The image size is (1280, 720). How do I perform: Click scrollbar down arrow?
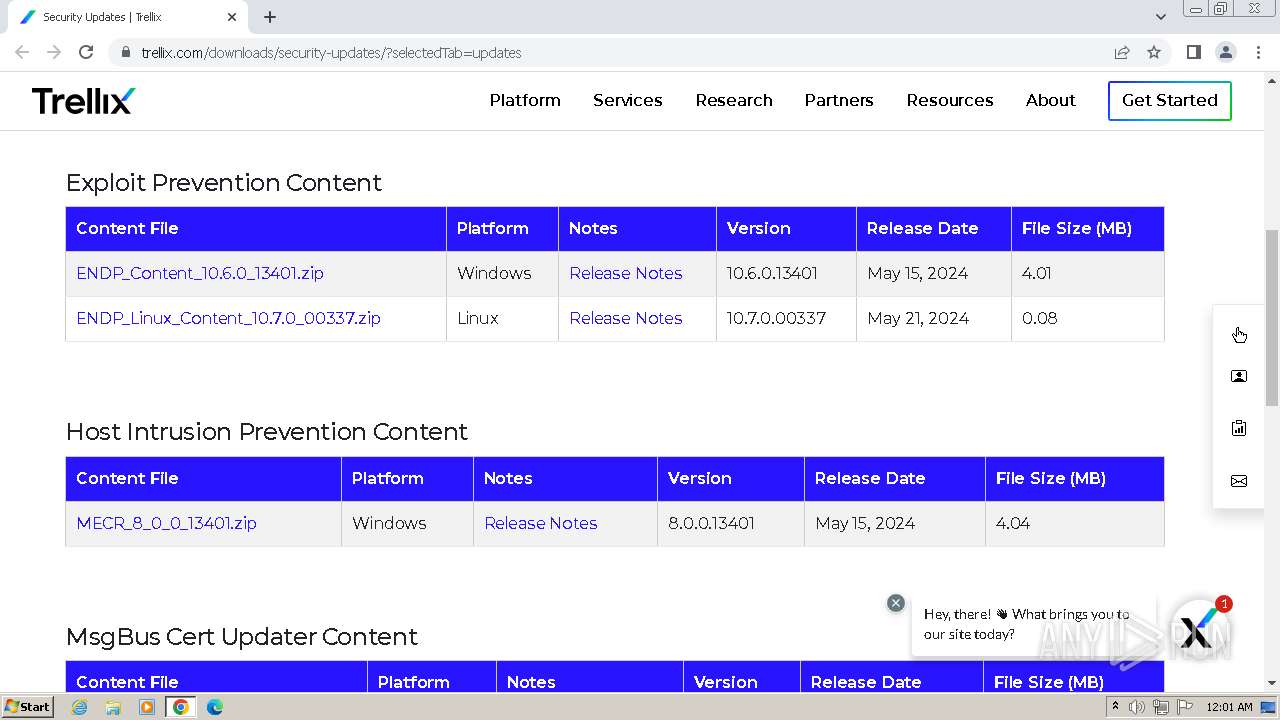(1272, 683)
